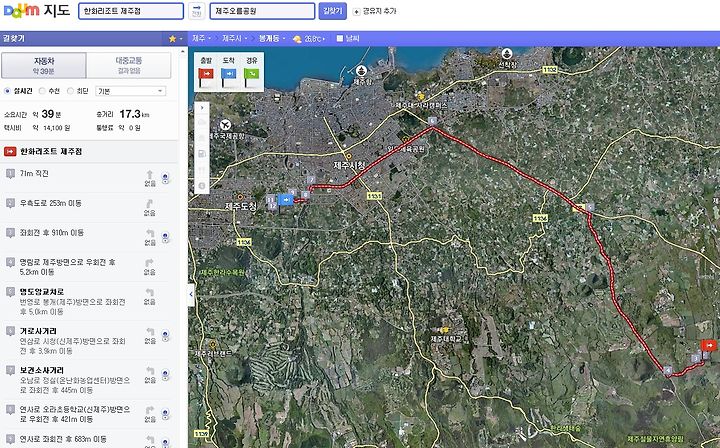This screenshot has height=448, width=720.
Task: Click the 길찾기 search button
Action: tap(332, 11)
